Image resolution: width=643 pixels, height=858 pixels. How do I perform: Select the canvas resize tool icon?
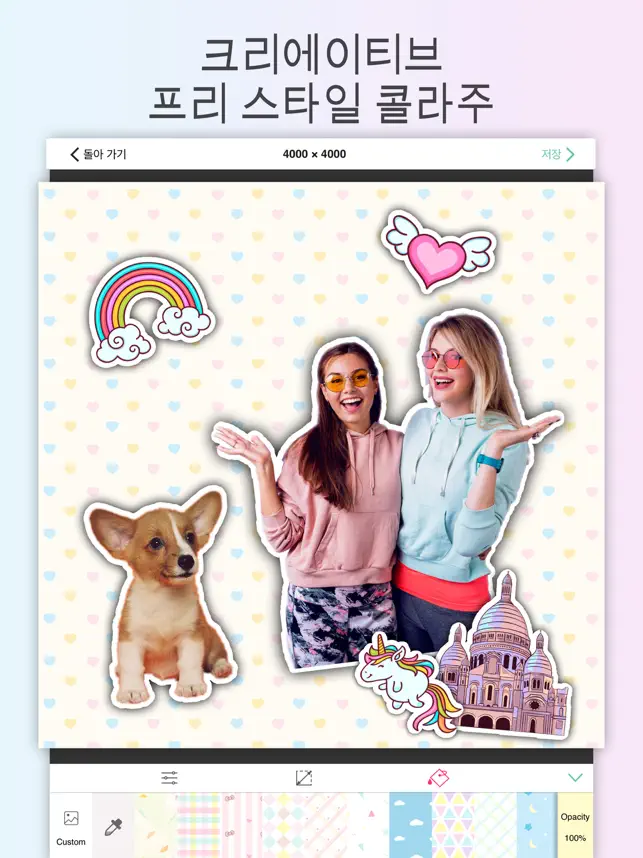click(304, 778)
